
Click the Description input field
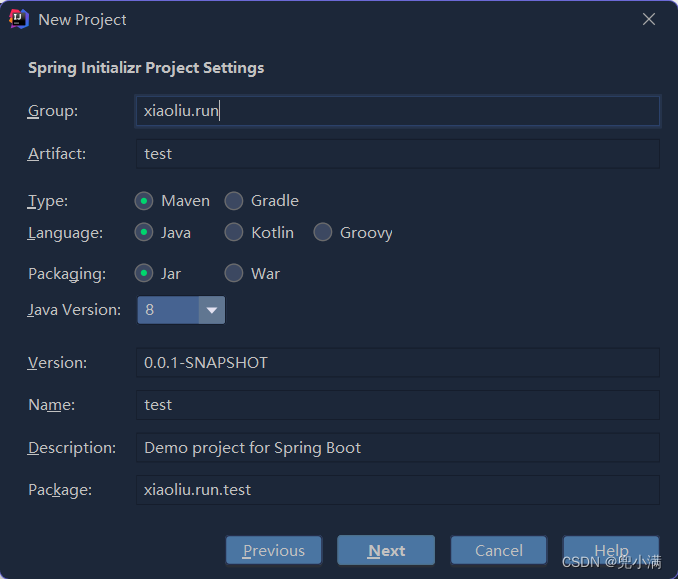398,448
